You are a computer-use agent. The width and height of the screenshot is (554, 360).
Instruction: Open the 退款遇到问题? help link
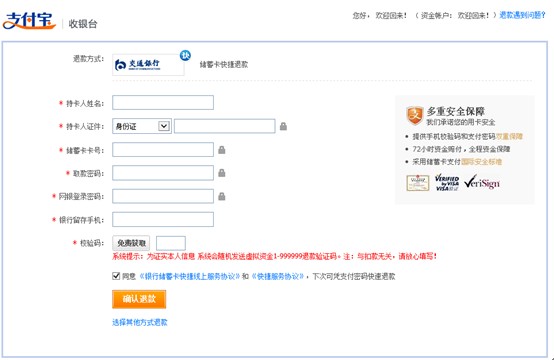[x=522, y=15]
